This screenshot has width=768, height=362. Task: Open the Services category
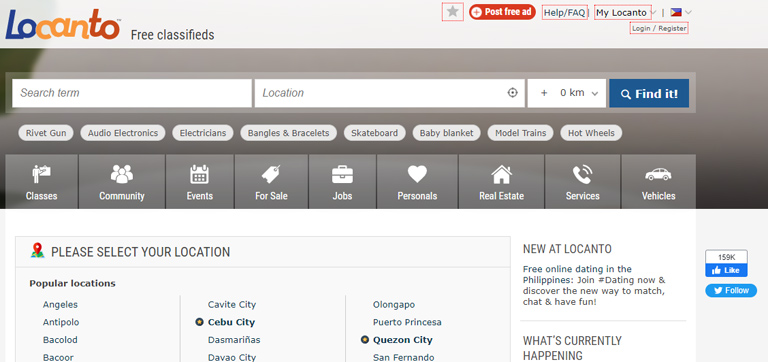583,182
